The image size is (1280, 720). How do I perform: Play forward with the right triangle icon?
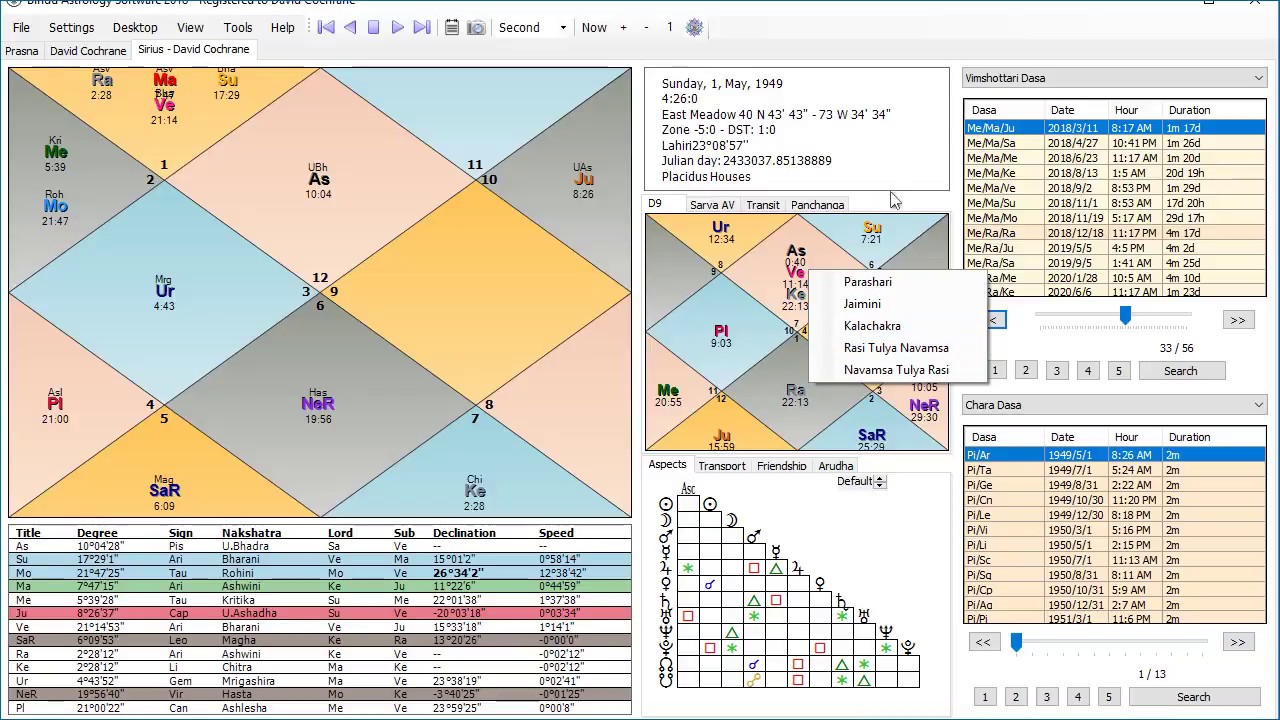coord(398,27)
